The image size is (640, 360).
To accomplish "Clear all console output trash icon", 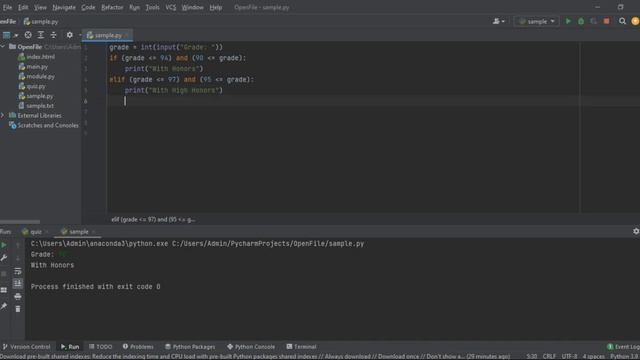I will tap(18, 309).
